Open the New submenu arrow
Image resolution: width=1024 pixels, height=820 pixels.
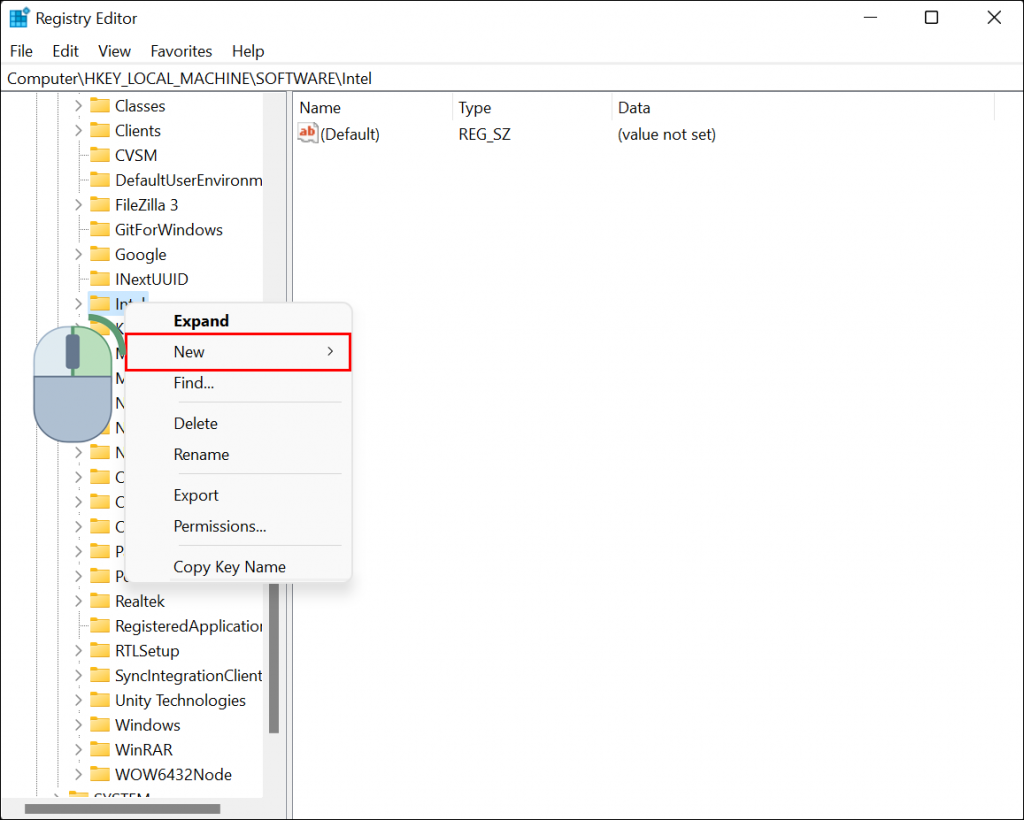click(x=330, y=352)
